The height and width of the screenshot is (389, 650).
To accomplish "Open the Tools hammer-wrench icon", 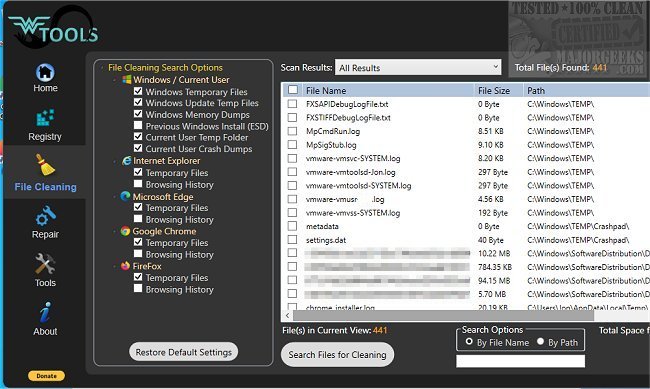I will click(45, 264).
